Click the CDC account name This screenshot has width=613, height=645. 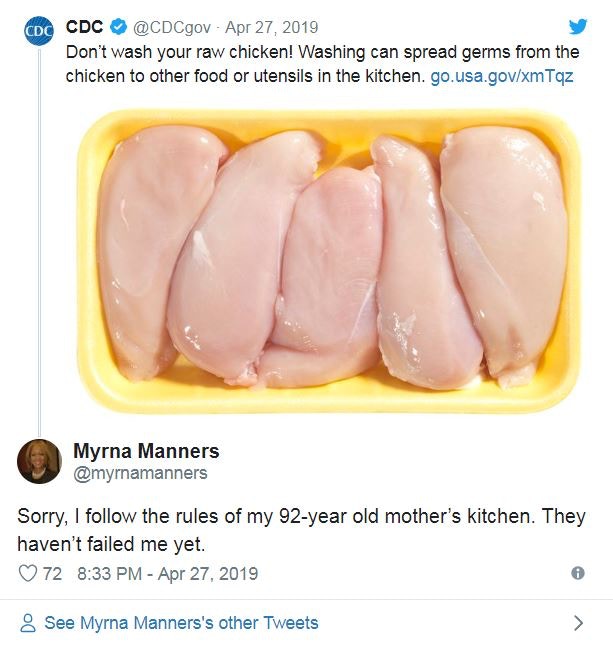(x=84, y=27)
